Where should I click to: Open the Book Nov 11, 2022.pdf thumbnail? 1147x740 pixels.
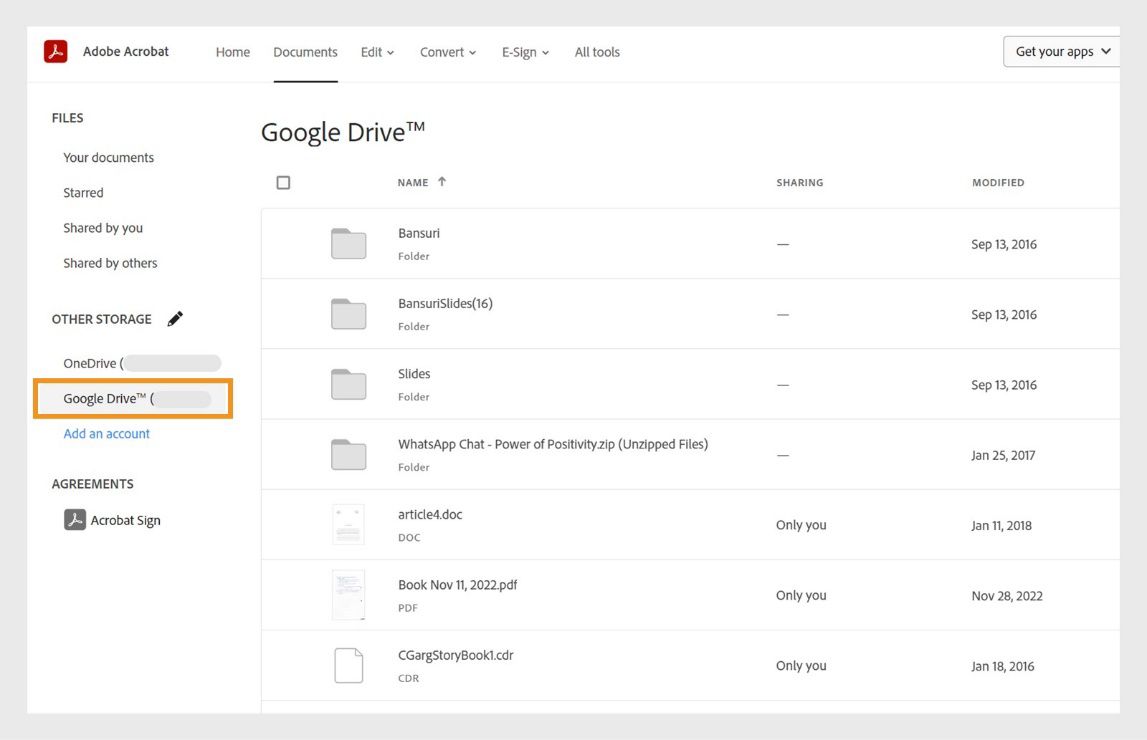tap(348, 594)
